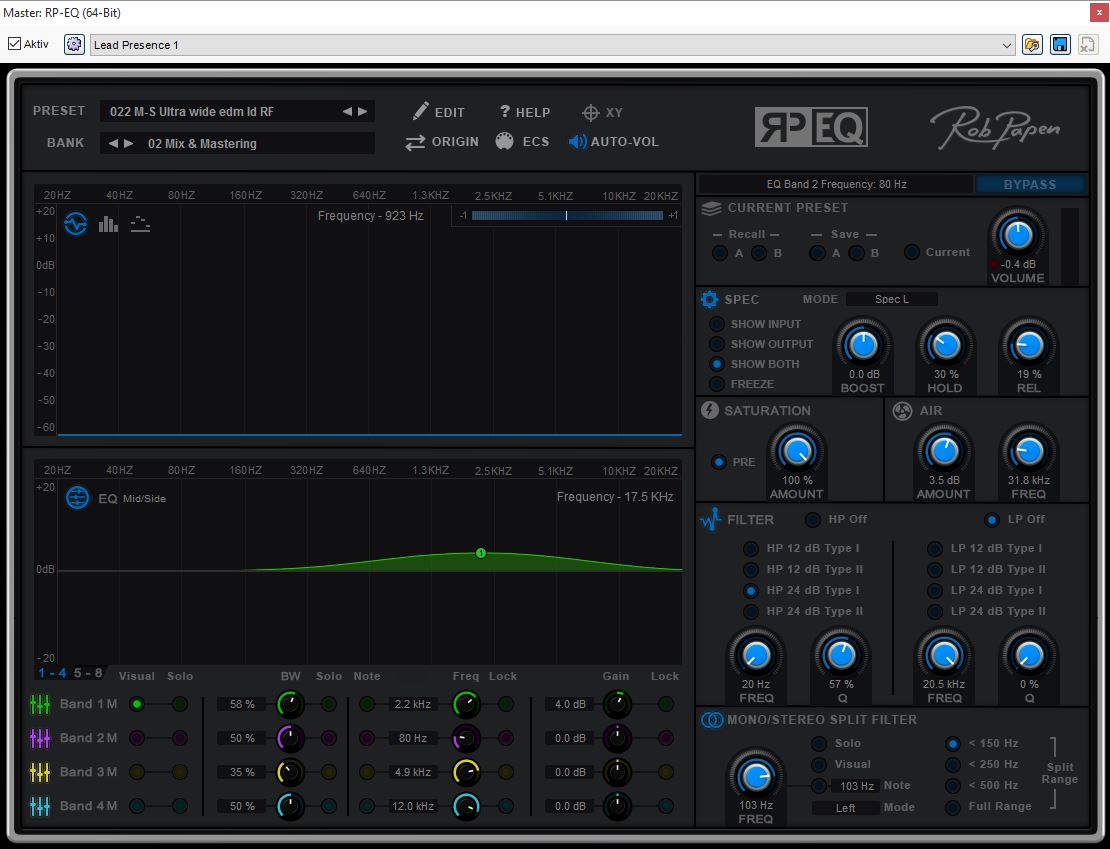
Task: Switch to EQ bands 1 - 4 tab
Action: point(52,673)
